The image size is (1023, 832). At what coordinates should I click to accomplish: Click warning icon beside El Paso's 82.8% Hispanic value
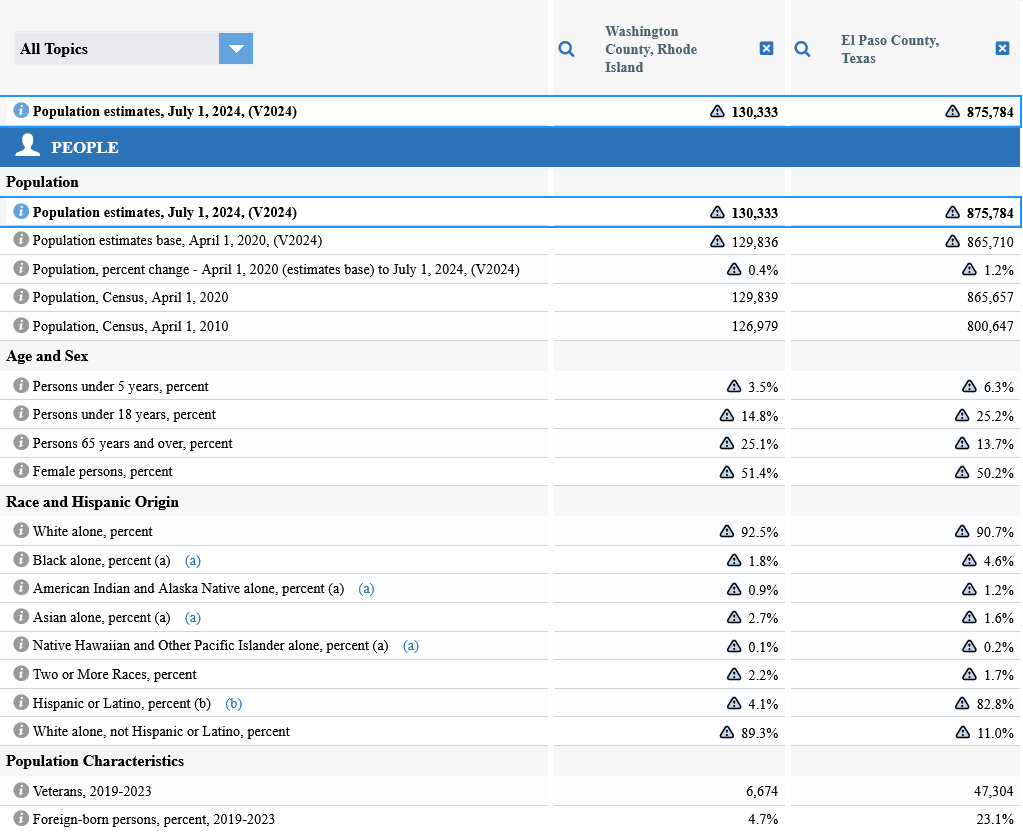[x=962, y=703]
